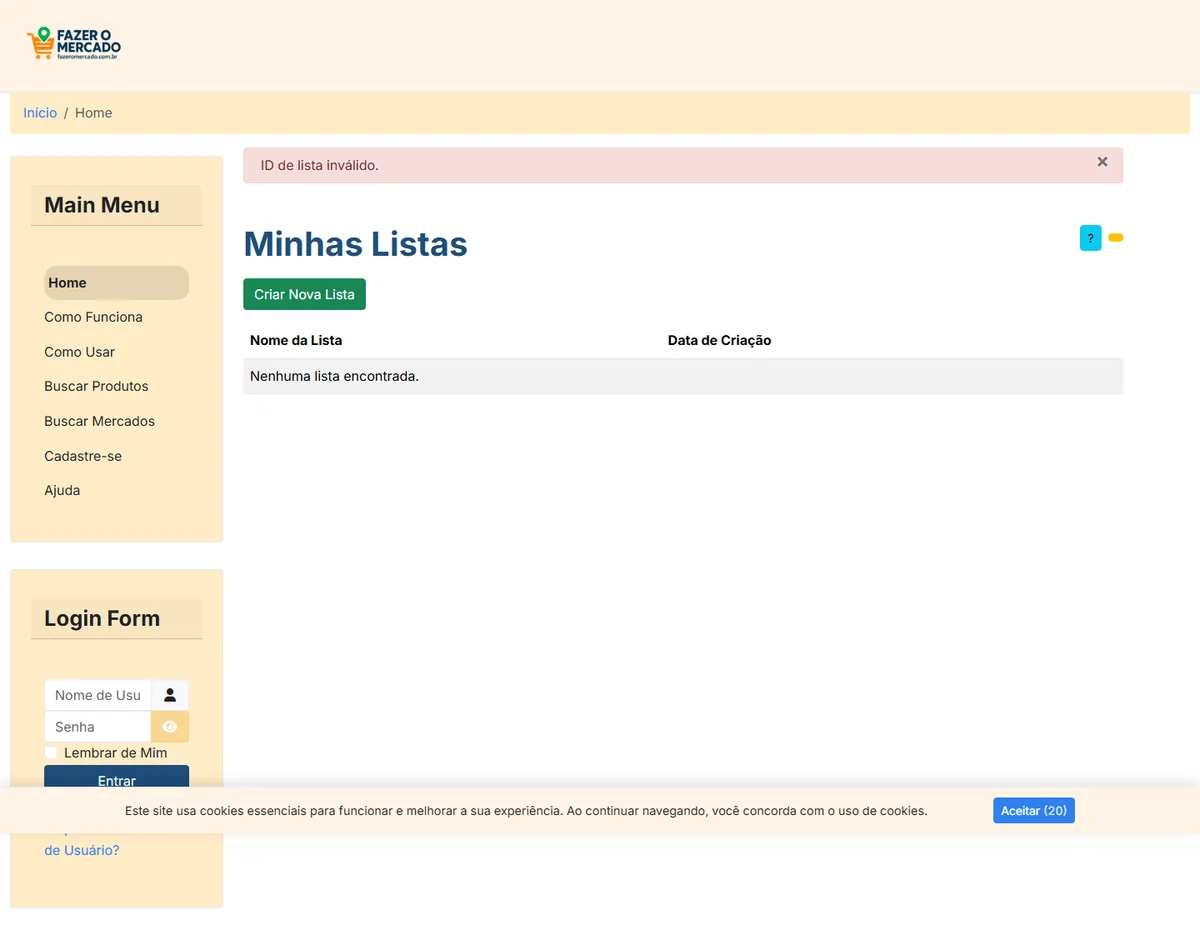Focus the Senha password field
This screenshot has height=935, width=1200.
tap(98, 727)
